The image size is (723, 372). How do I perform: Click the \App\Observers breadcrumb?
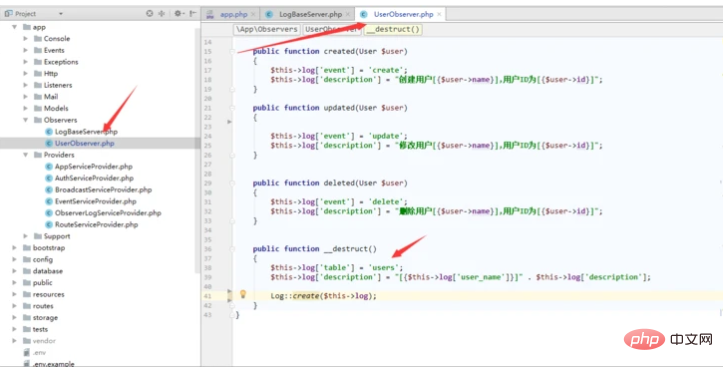pos(267,29)
